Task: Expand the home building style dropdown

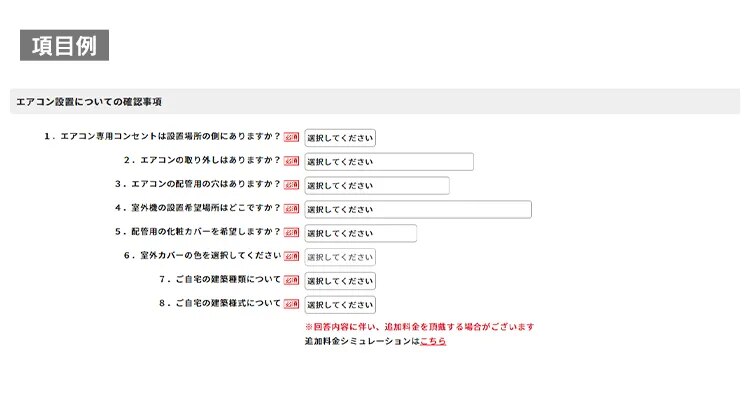Action: (x=340, y=305)
